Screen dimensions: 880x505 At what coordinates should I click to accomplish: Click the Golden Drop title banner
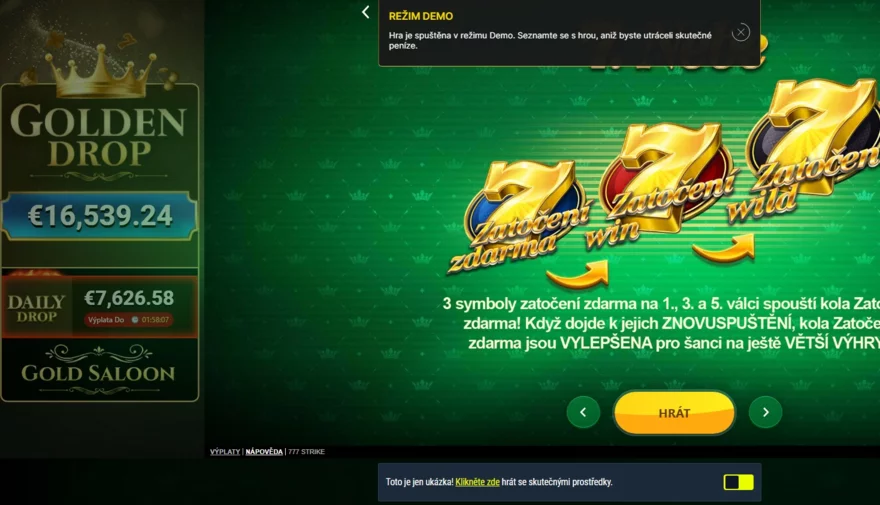click(x=98, y=136)
